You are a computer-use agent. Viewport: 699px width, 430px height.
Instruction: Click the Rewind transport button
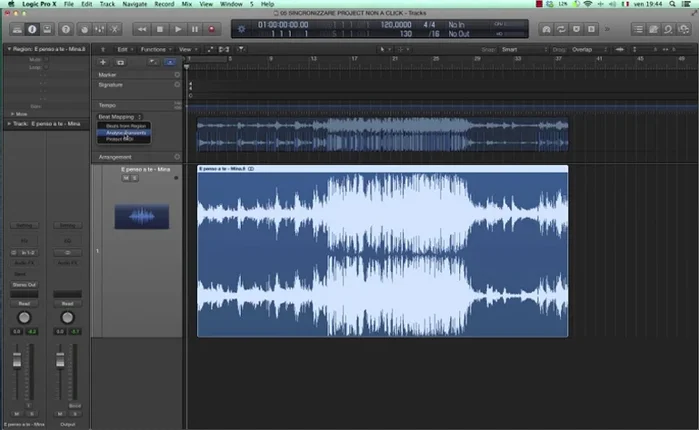click(x=143, y=29)
